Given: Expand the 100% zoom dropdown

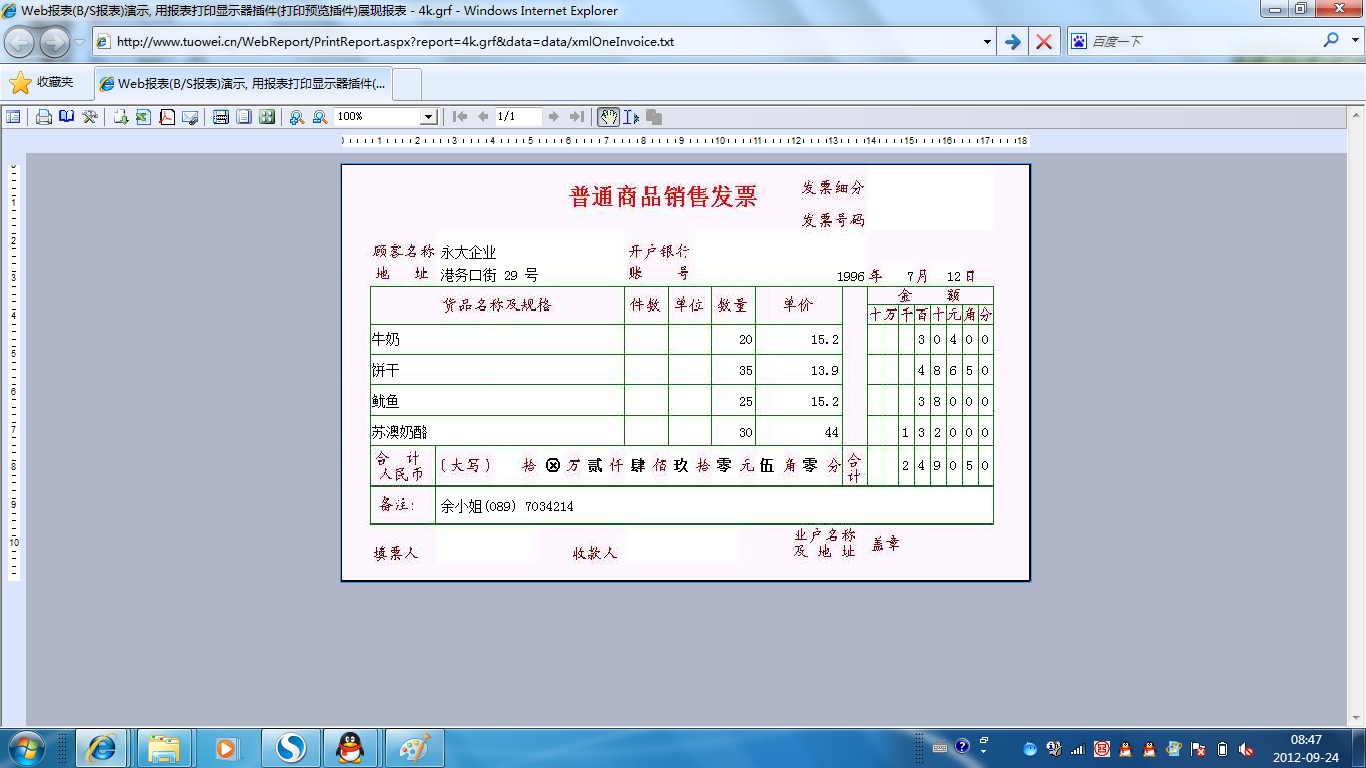Looking at the screenshot, I should pos(428,117).
